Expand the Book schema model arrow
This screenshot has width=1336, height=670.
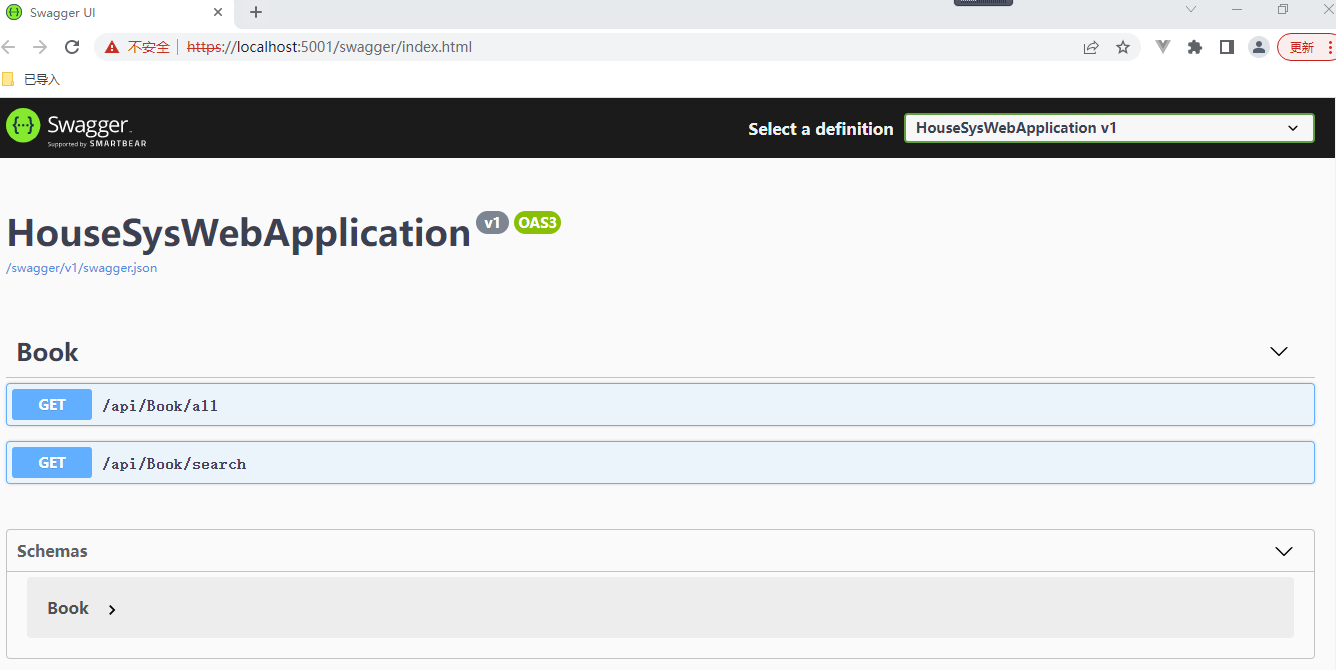(x=112, y=609)
